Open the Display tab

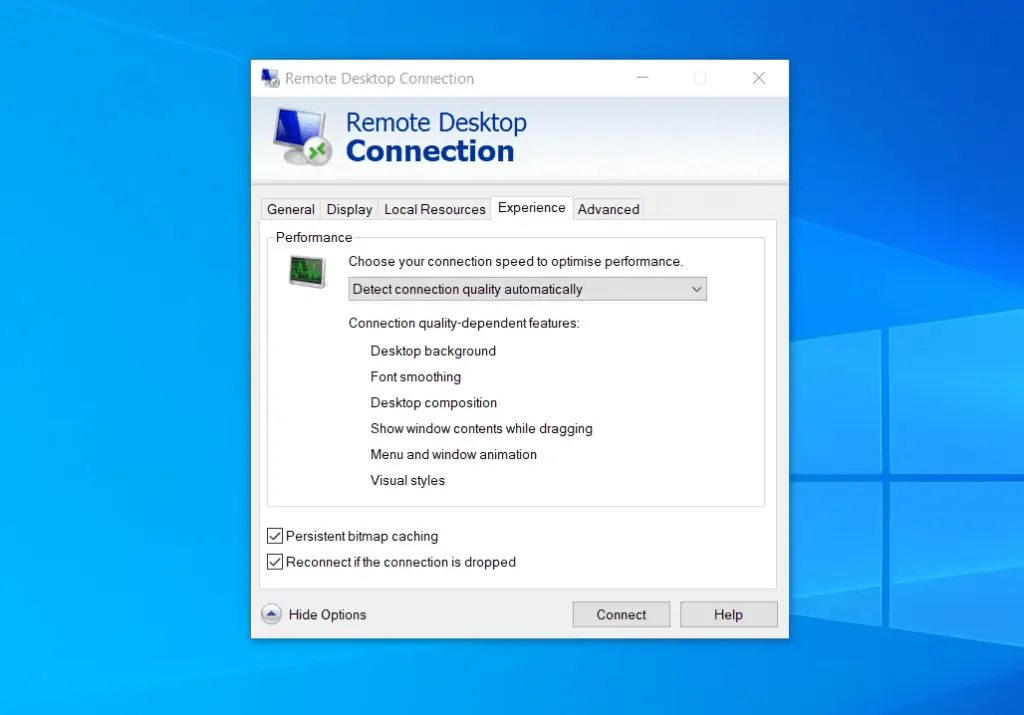[x=349, y=209]
